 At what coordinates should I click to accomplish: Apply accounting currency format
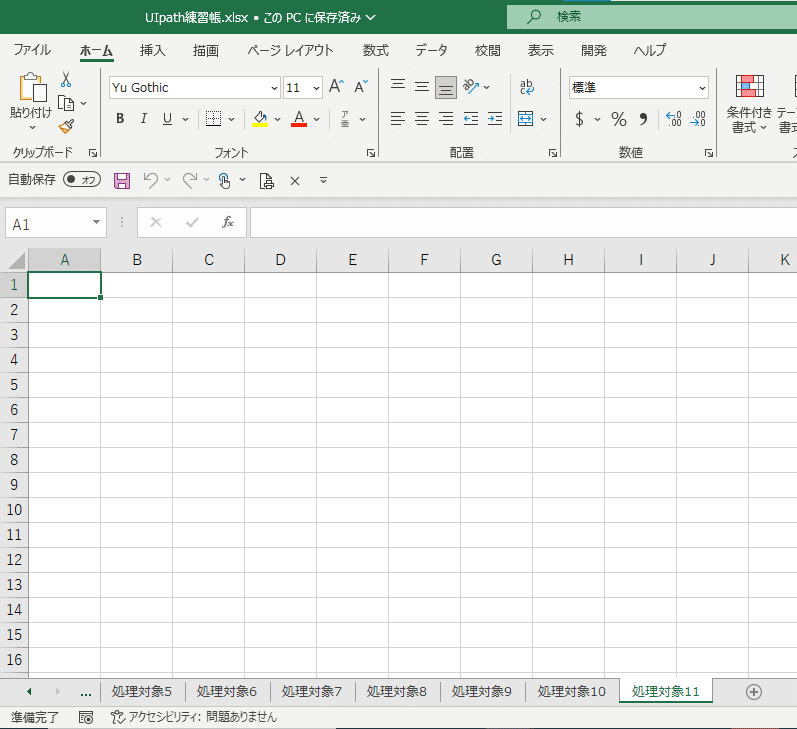pos(579,119)
